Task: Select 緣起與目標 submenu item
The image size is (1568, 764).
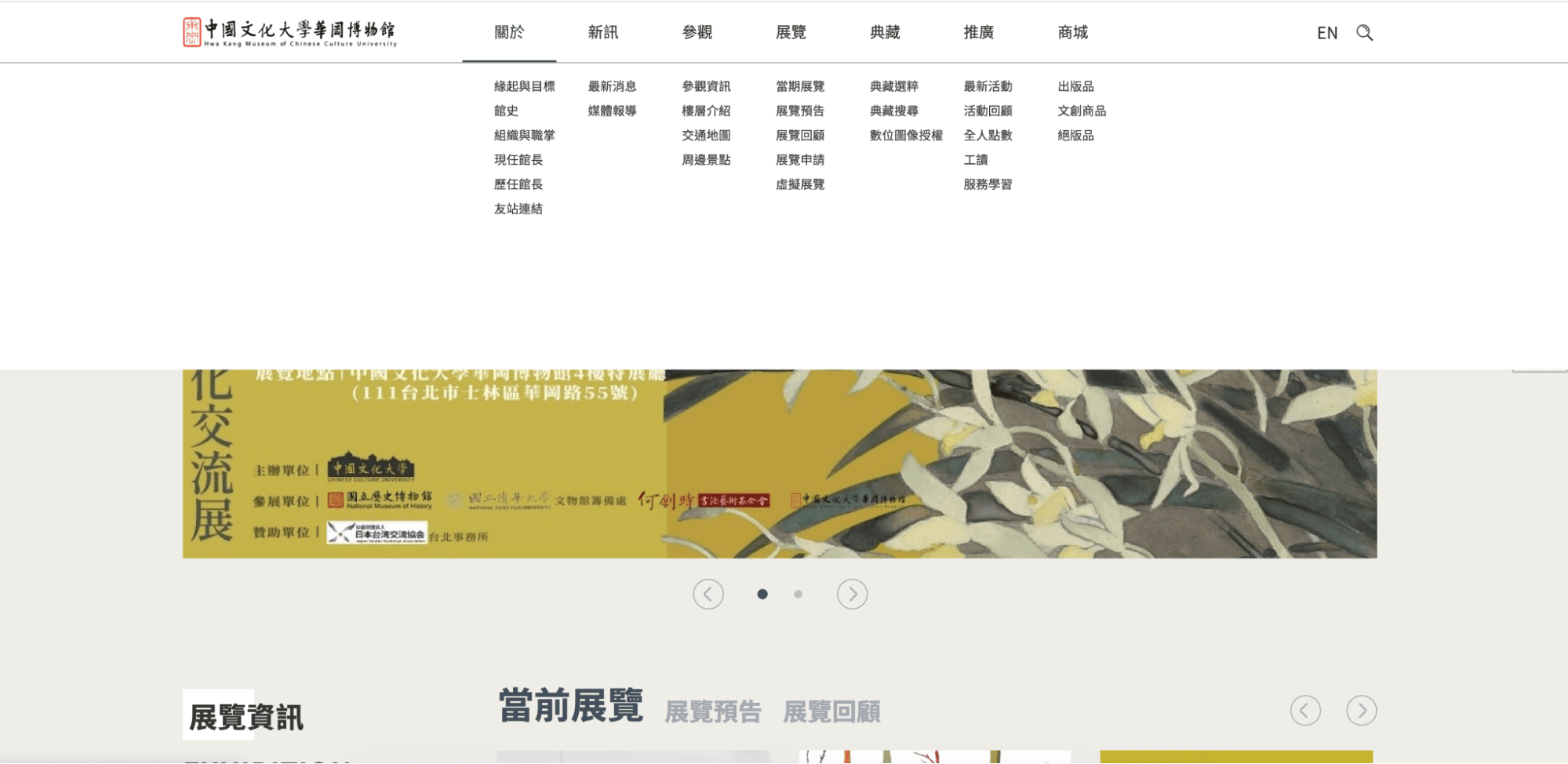Action: (524, 86)
